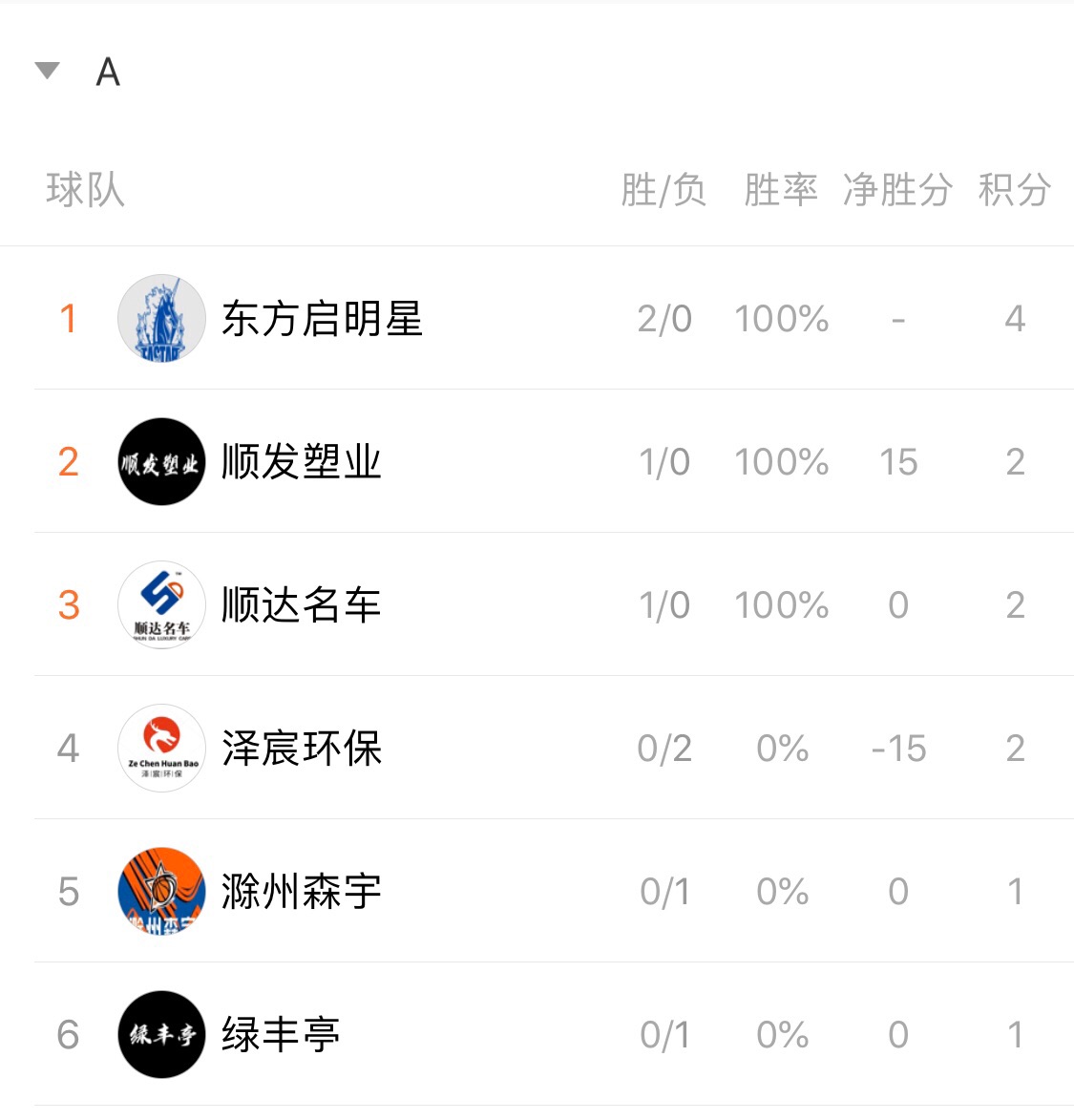Open 绿丰亭 black team logo
The width and height of the screenshot is (1074, 1120).
161,1034
